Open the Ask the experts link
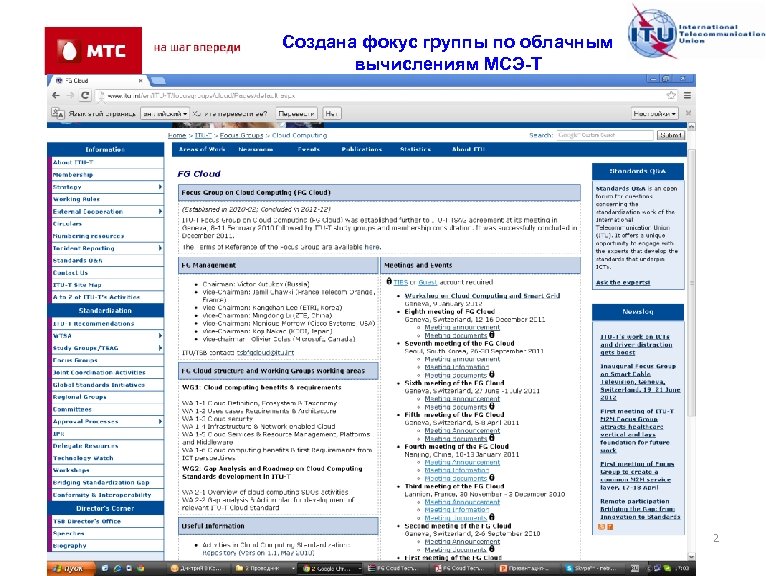 coord(622,282)
